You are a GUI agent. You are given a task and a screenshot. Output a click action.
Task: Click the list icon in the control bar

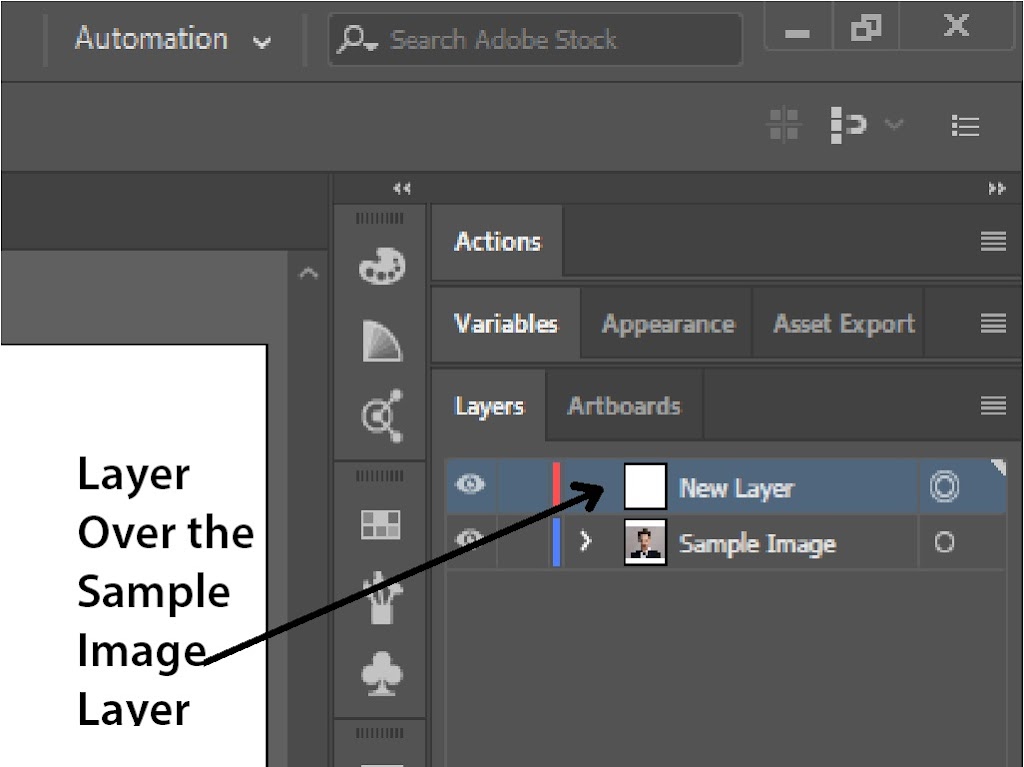tap(965, 126)
